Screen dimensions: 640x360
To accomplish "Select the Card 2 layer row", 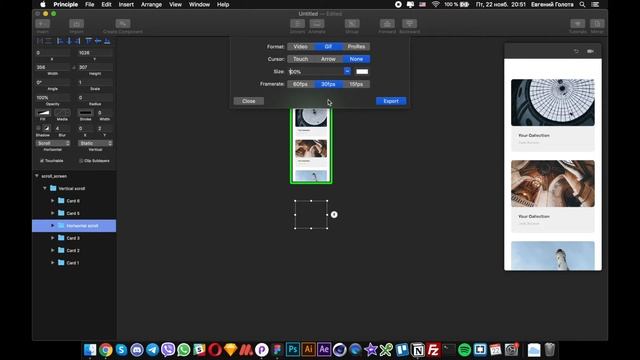I will 74,250.
